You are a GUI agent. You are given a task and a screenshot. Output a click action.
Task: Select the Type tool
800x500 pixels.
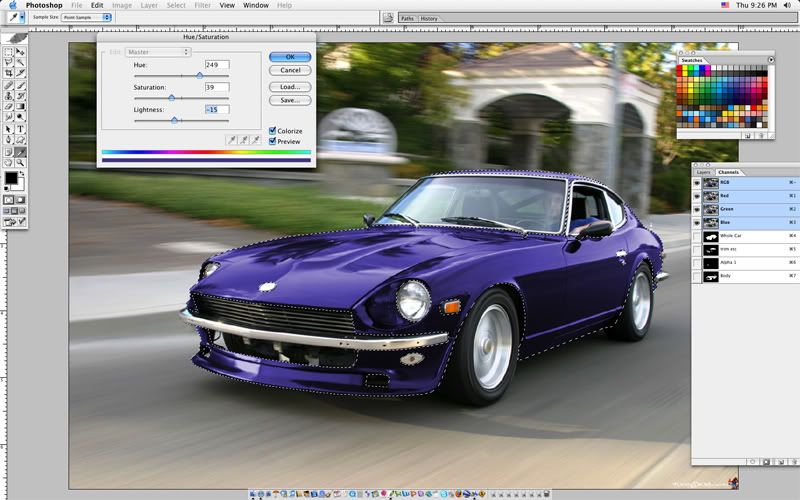21,128
